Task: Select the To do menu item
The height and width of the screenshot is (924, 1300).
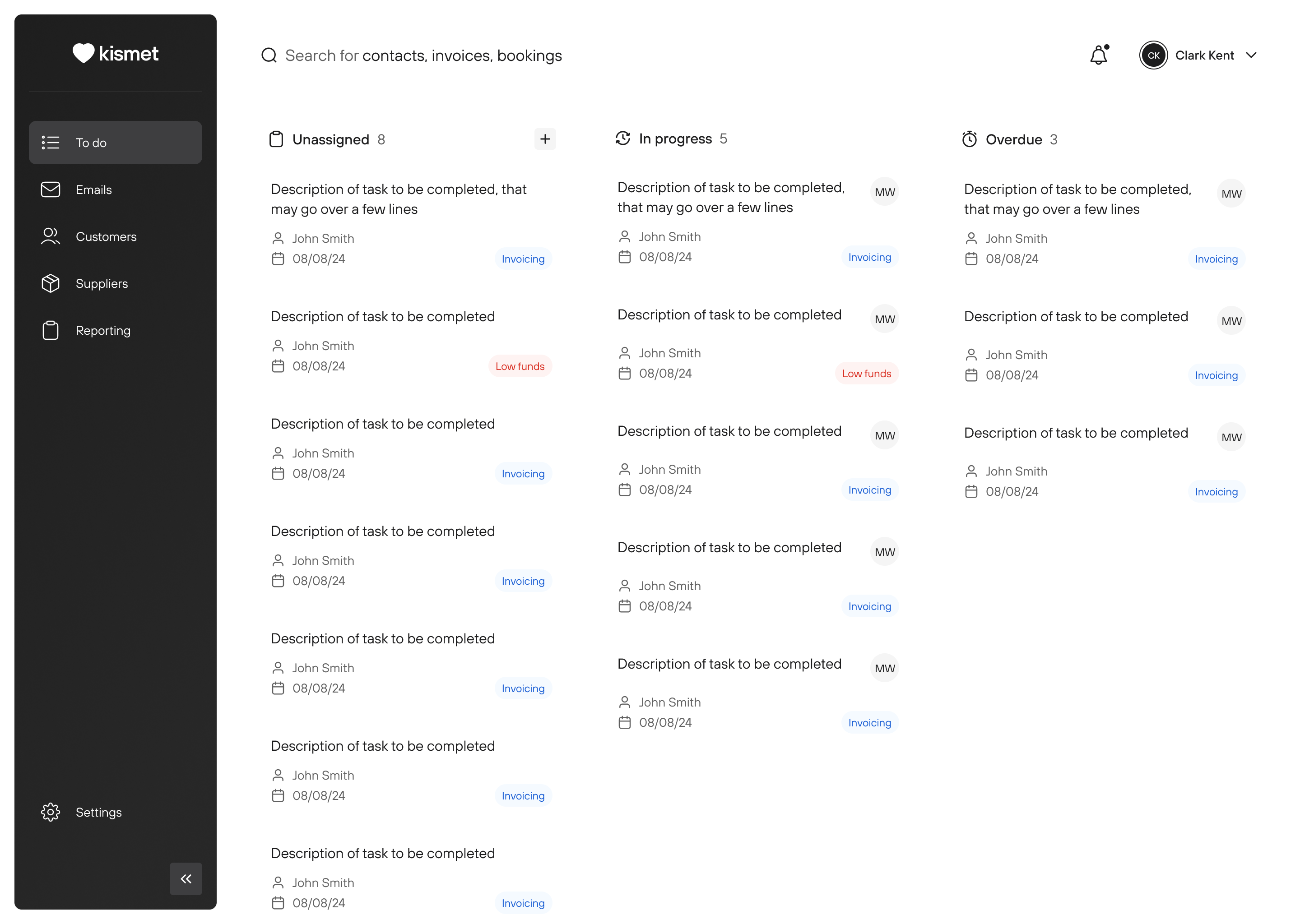Action: 116,143
